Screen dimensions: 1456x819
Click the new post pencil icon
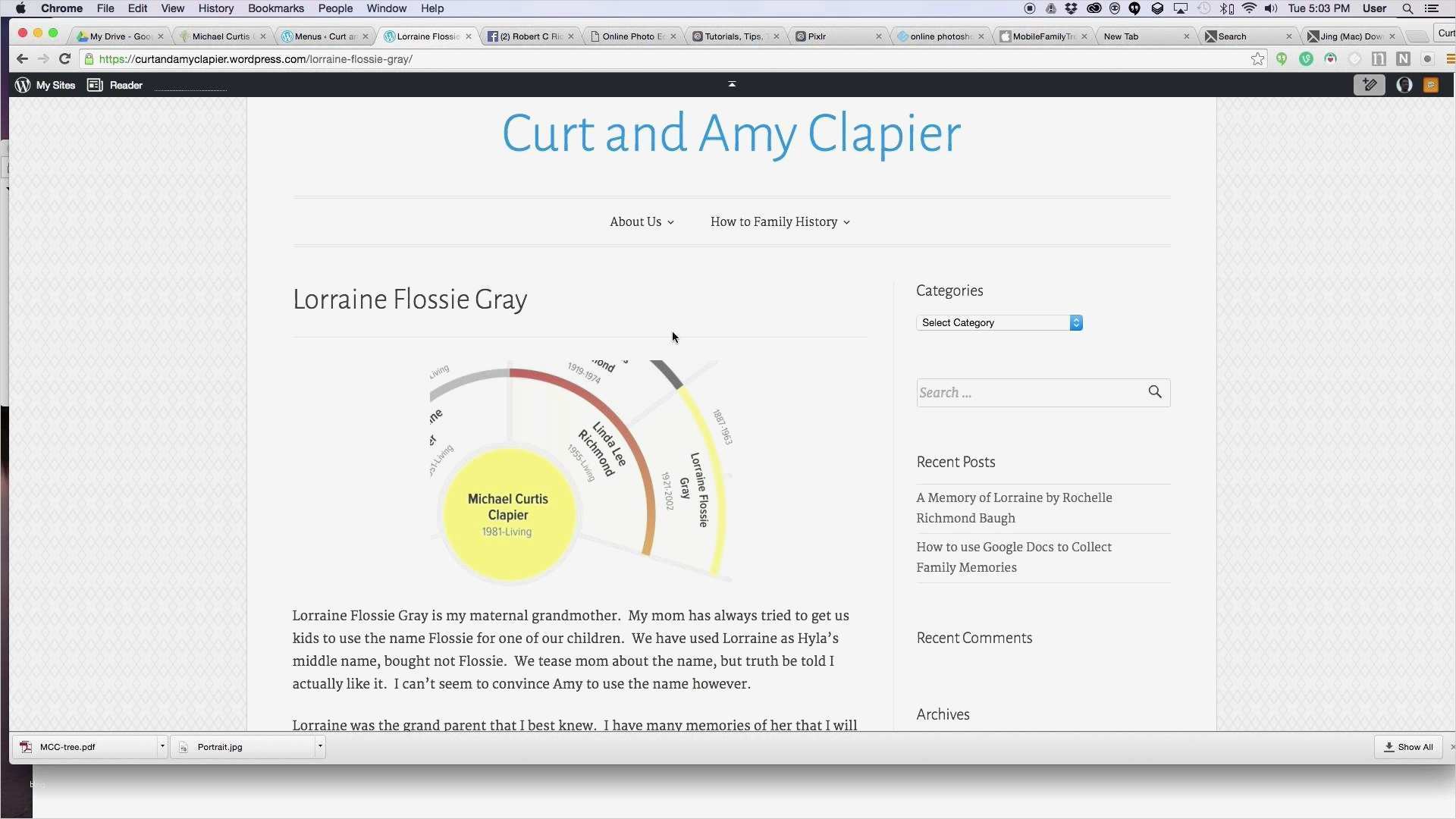click(x=1369, y=86)
